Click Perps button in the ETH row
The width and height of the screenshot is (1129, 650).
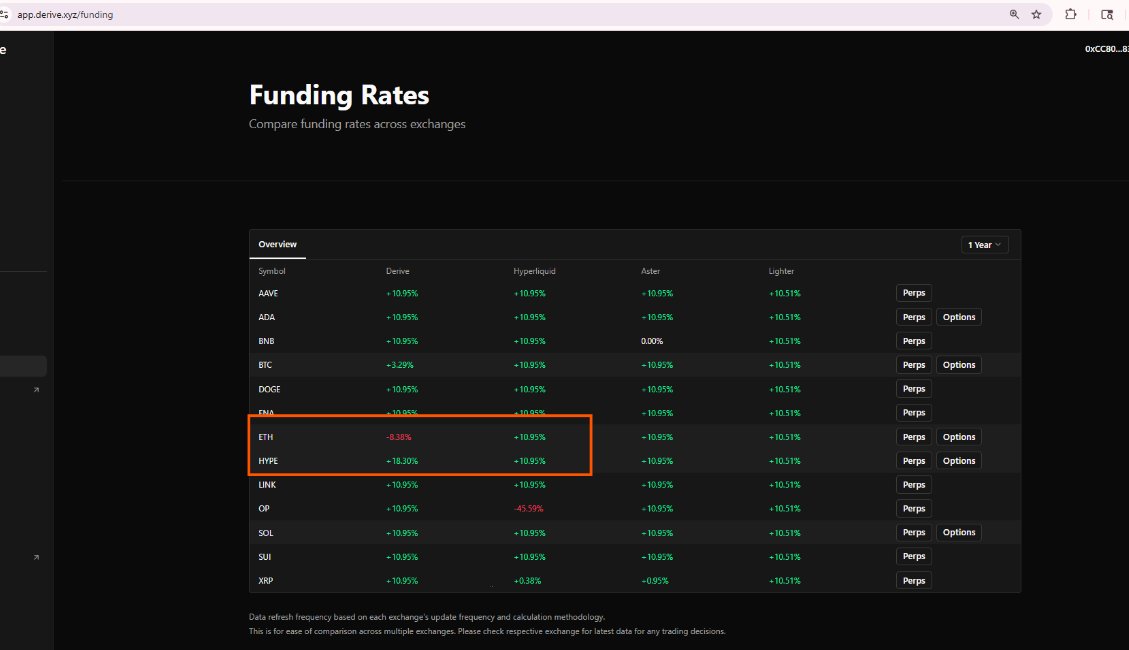(x=914, y=437)
